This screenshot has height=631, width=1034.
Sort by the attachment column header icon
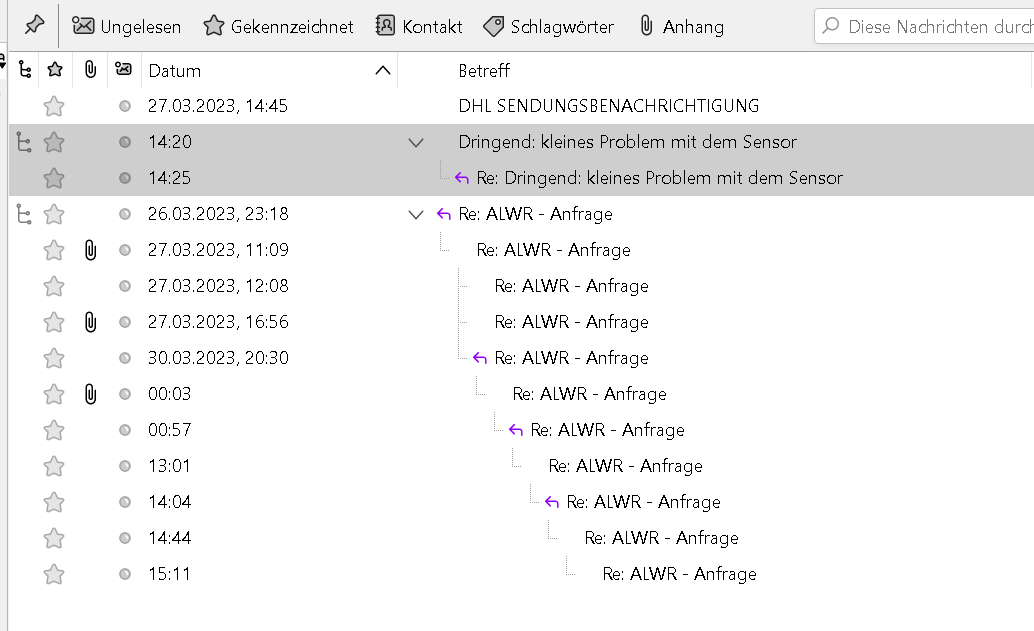pyautogui.click(x=90, y=70)
